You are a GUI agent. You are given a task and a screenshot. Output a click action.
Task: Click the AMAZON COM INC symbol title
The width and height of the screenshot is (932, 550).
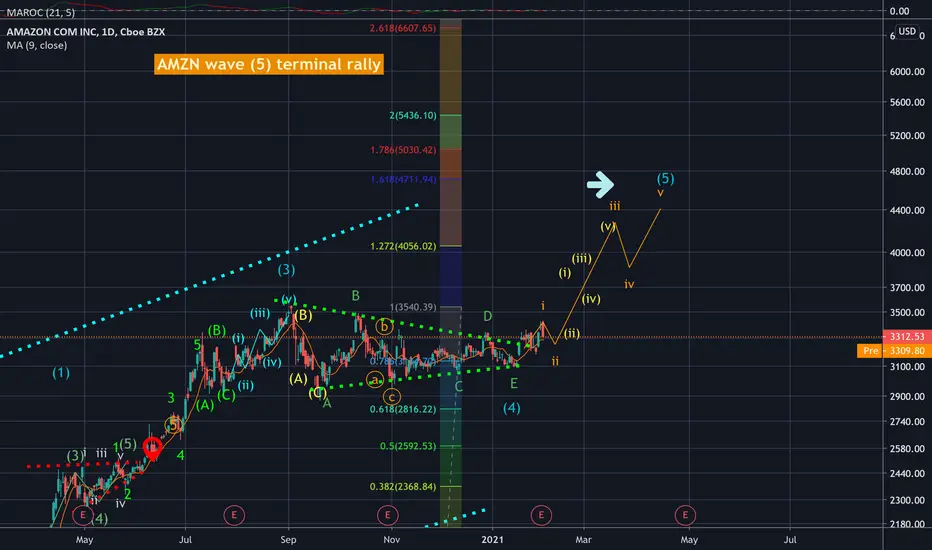(86, 32)
